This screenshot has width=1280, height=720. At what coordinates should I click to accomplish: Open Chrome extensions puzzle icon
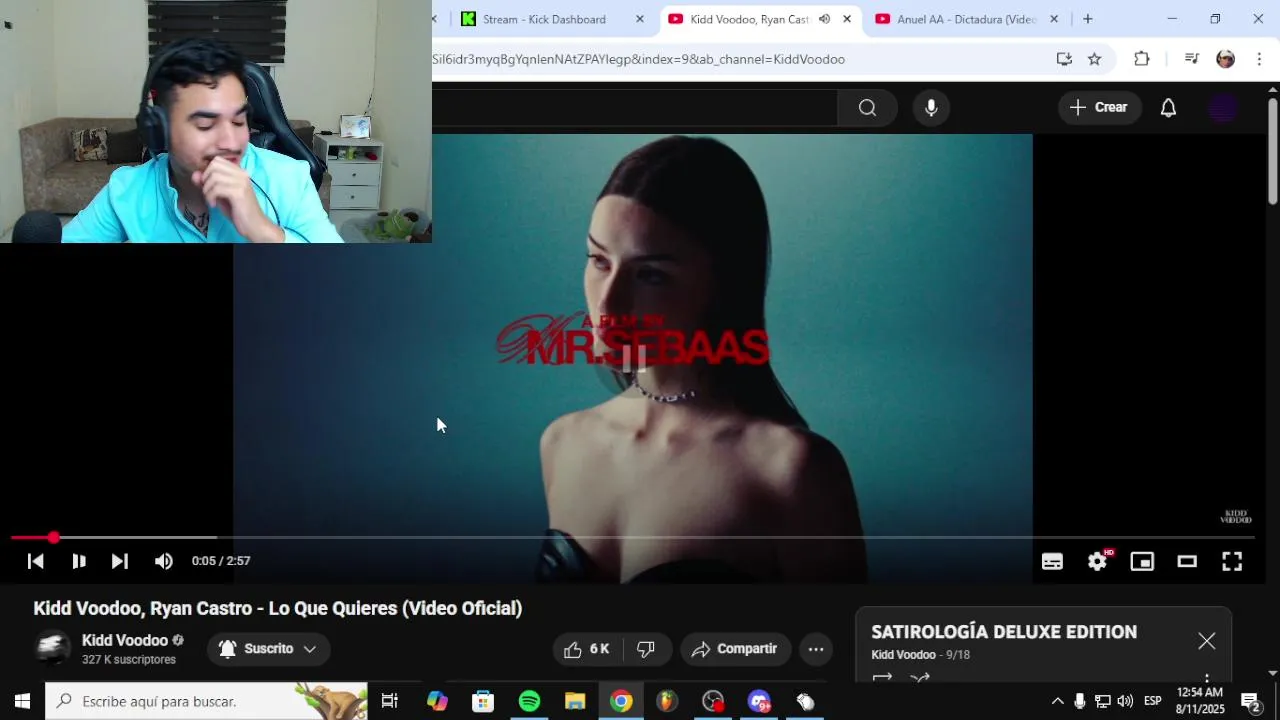1142,59
